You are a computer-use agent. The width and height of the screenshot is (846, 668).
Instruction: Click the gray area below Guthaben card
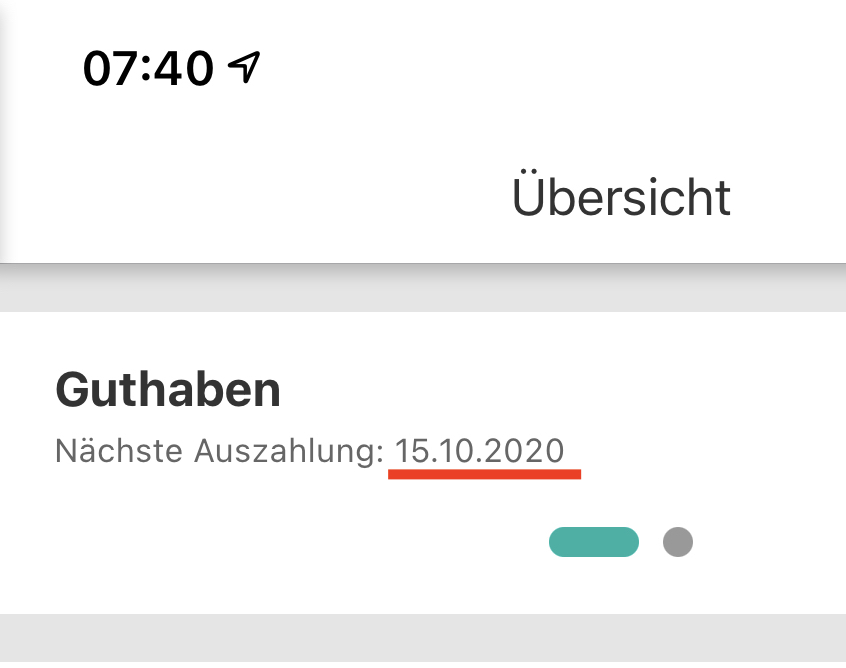point(423,640)
